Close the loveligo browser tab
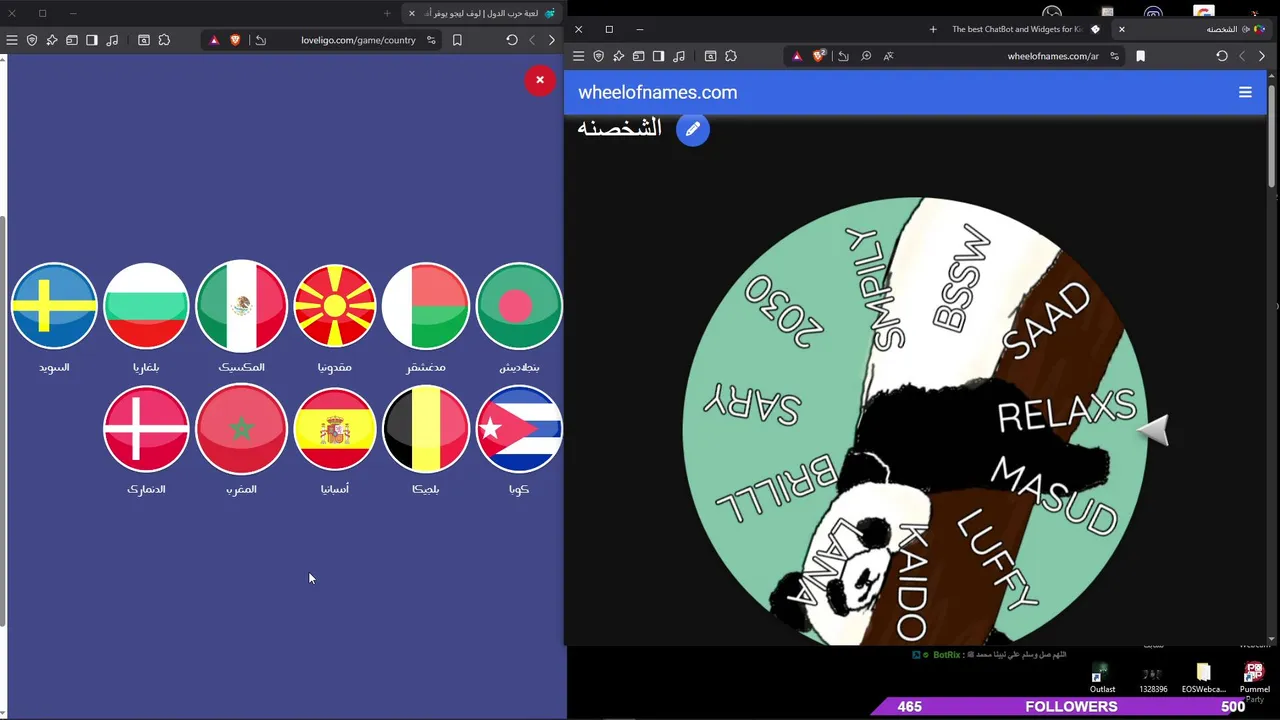Screen dimensions: 1280x720 [411, 13]
